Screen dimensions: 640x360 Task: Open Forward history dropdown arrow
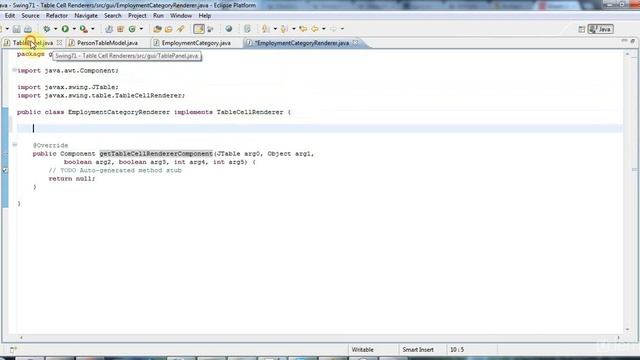tap(342, 29)
